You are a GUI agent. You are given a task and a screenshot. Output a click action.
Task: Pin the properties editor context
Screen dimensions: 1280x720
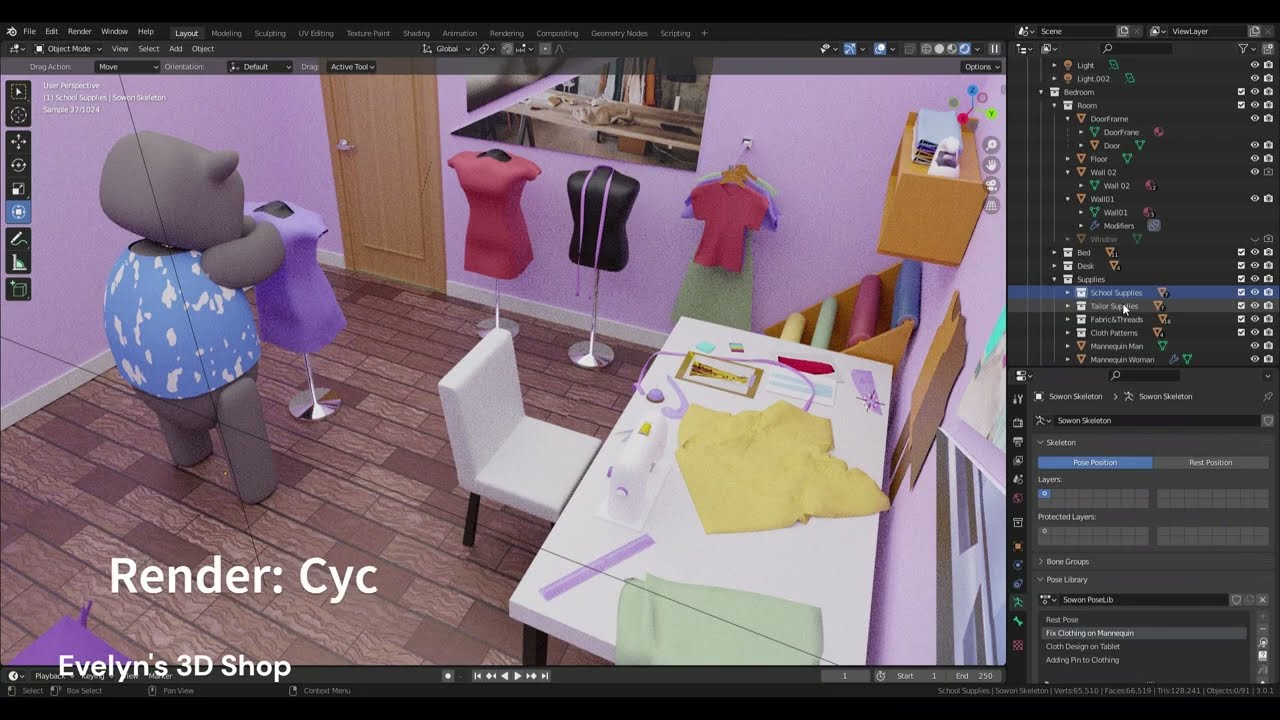tap(1268, 396)
